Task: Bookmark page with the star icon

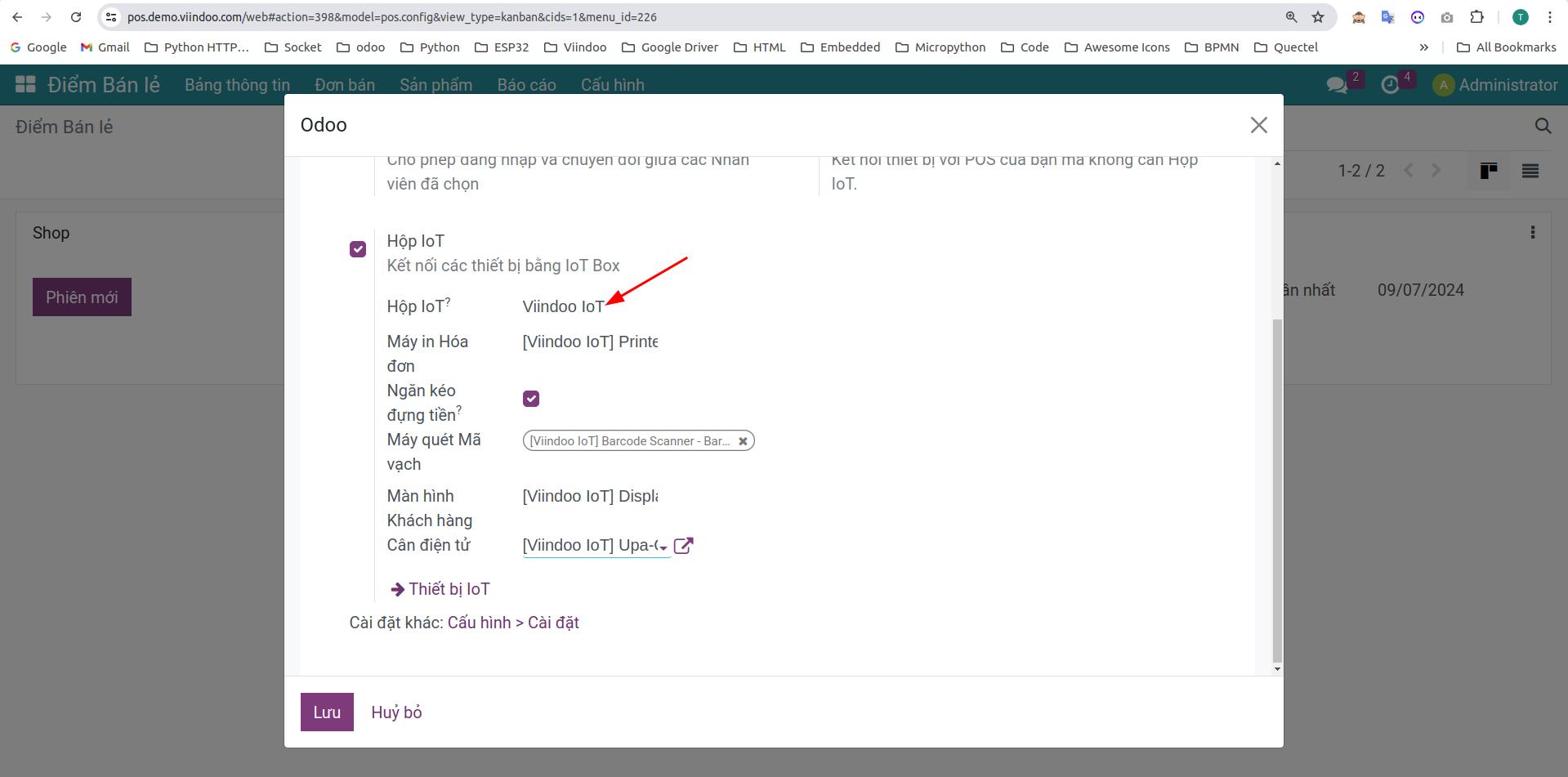Action: (x=1318, y=17)
